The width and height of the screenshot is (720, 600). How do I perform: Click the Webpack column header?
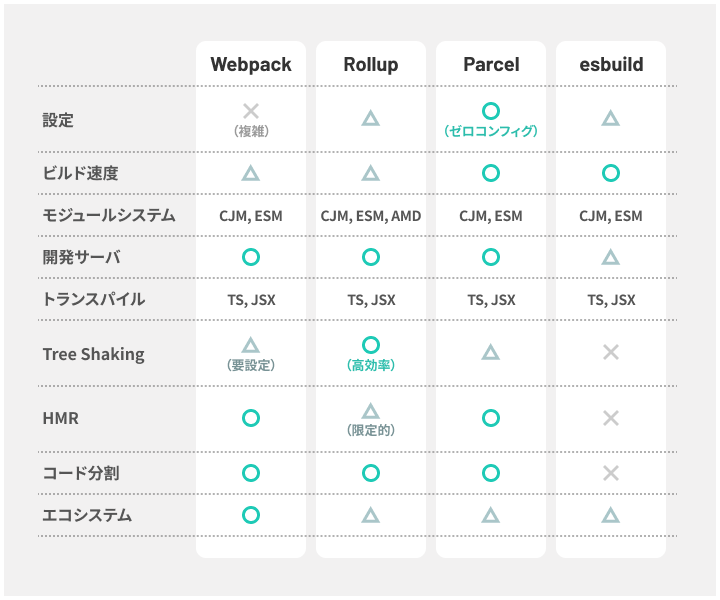(x=251, y=65)
